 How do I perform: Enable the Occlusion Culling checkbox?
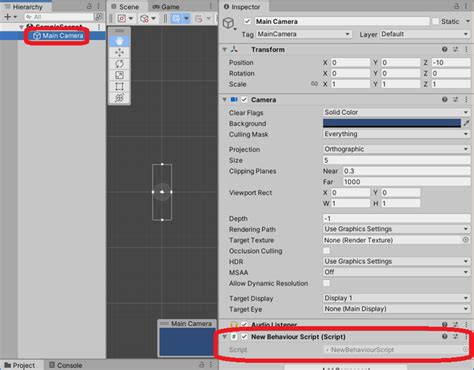click(x=326, y=251)
